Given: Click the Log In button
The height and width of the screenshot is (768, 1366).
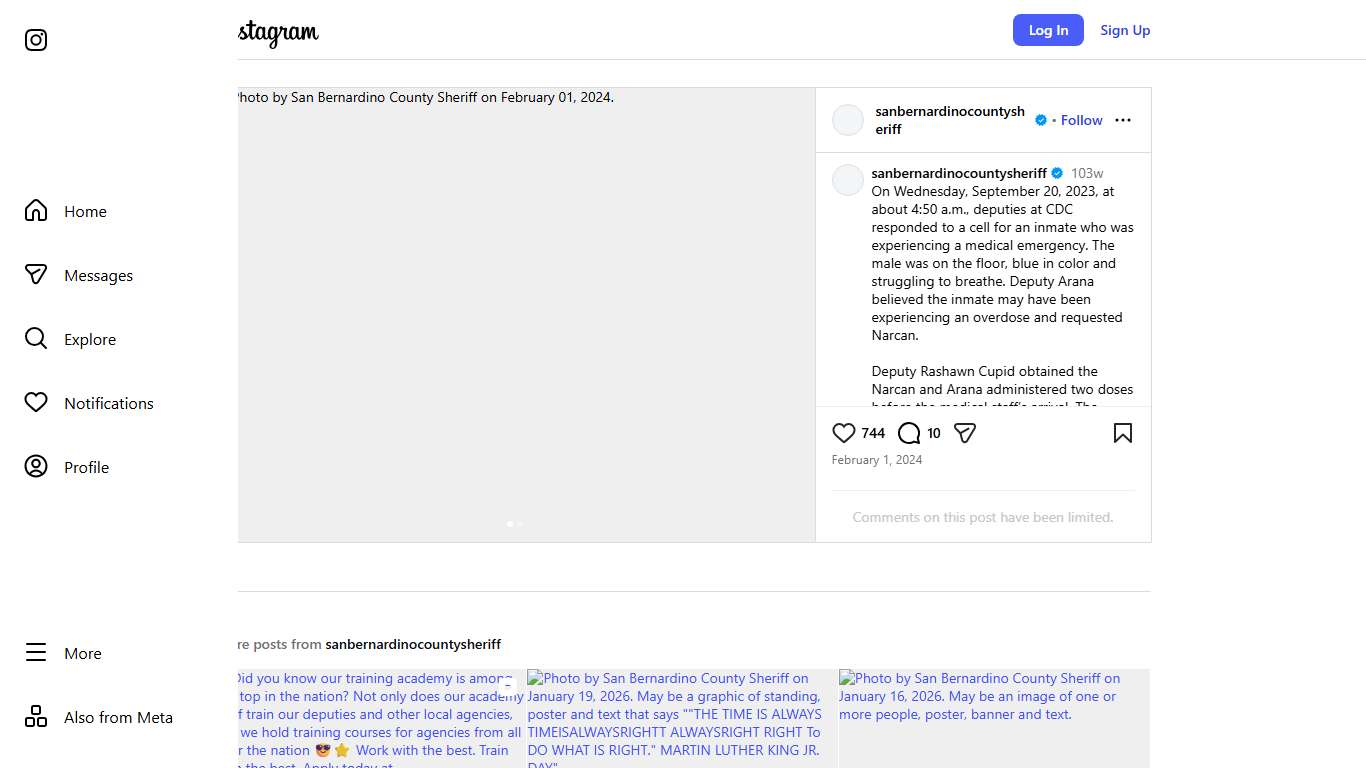Looking at the screenshot, I should 1048,30.
